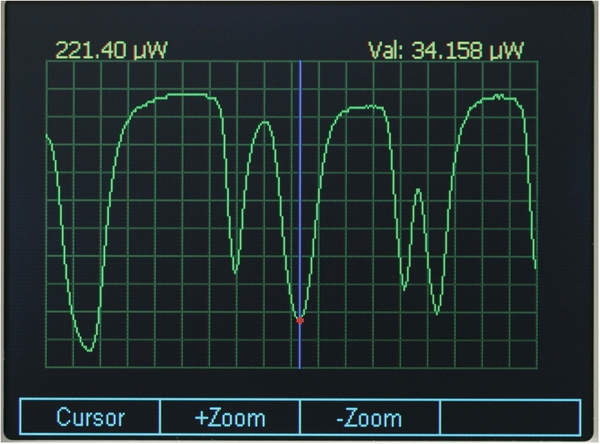Click the bottom-left corner of the graph grid
Viewport: 600px width, 444px height.
coord(47,366)
